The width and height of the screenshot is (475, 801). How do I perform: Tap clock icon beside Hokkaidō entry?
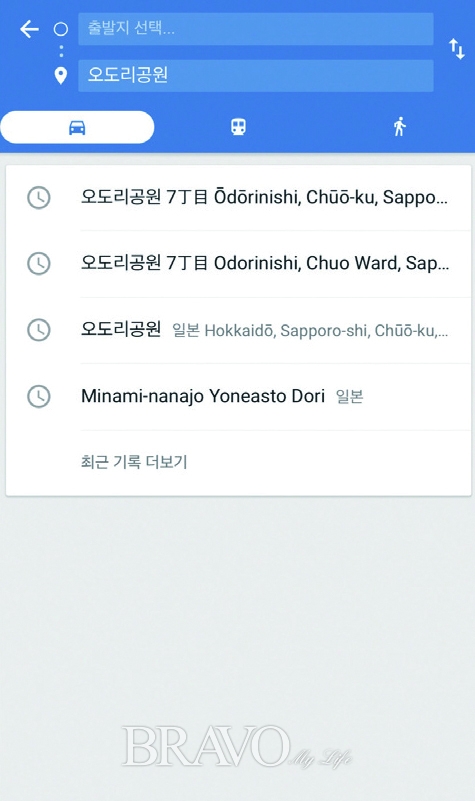[38, 330]
